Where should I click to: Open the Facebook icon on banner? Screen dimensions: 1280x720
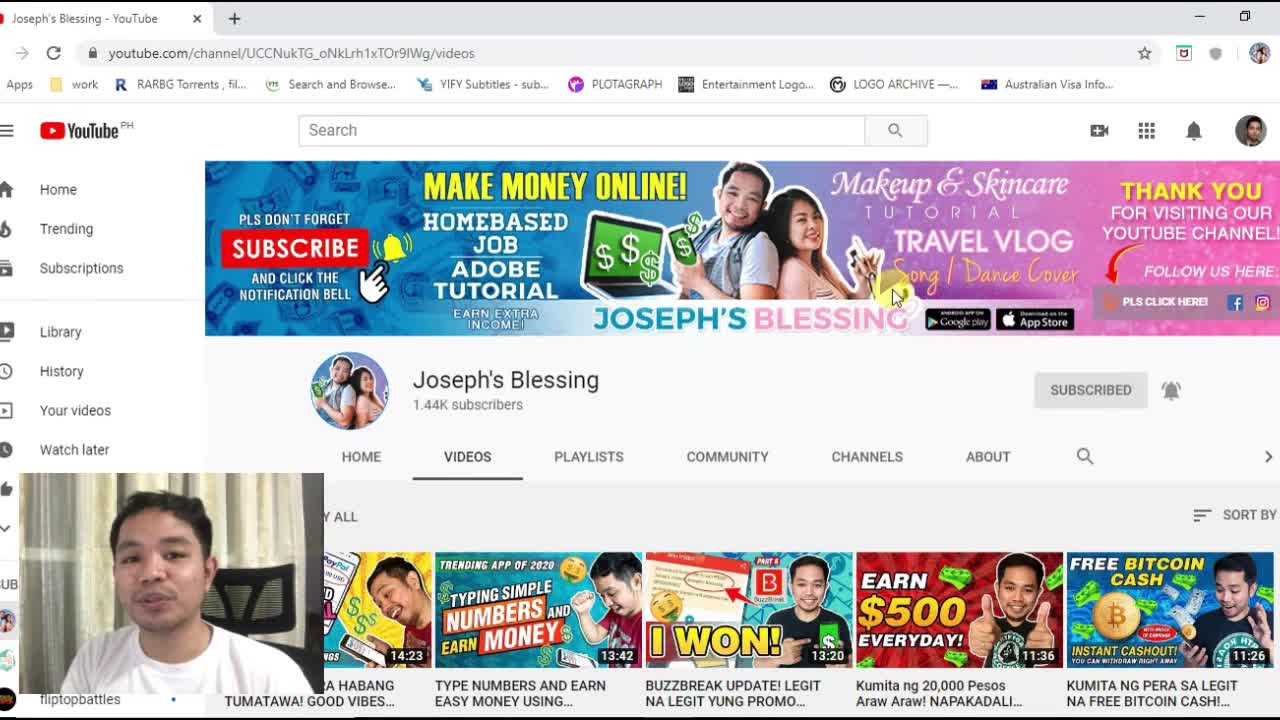tap(1235, 303)
